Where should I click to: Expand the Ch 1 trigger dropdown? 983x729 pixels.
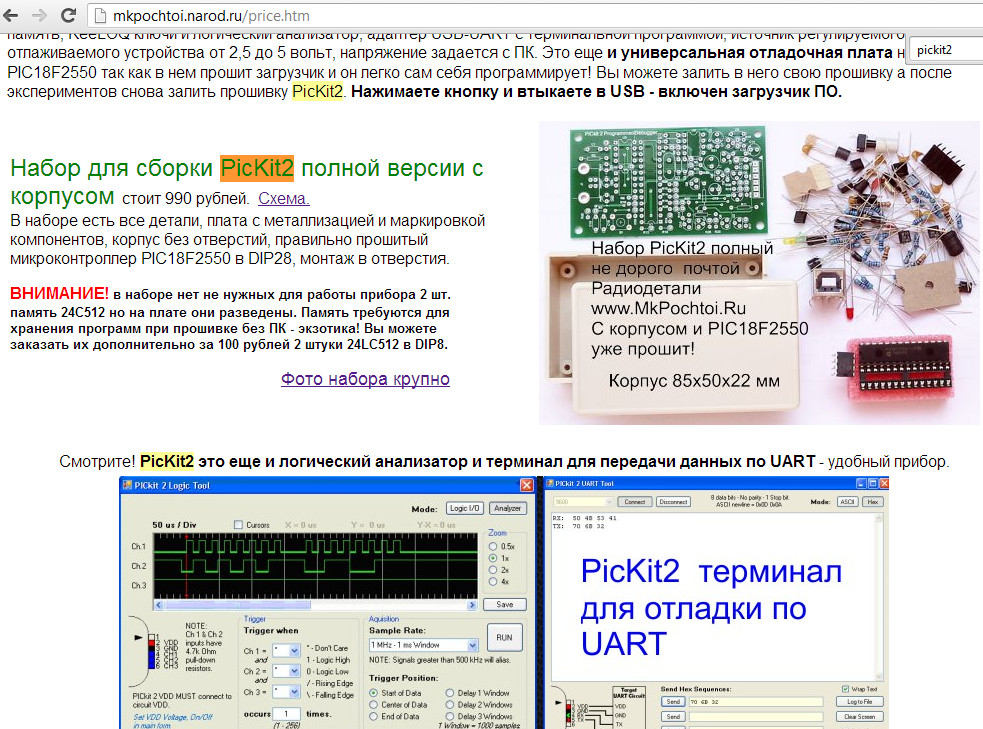[294, 651]
